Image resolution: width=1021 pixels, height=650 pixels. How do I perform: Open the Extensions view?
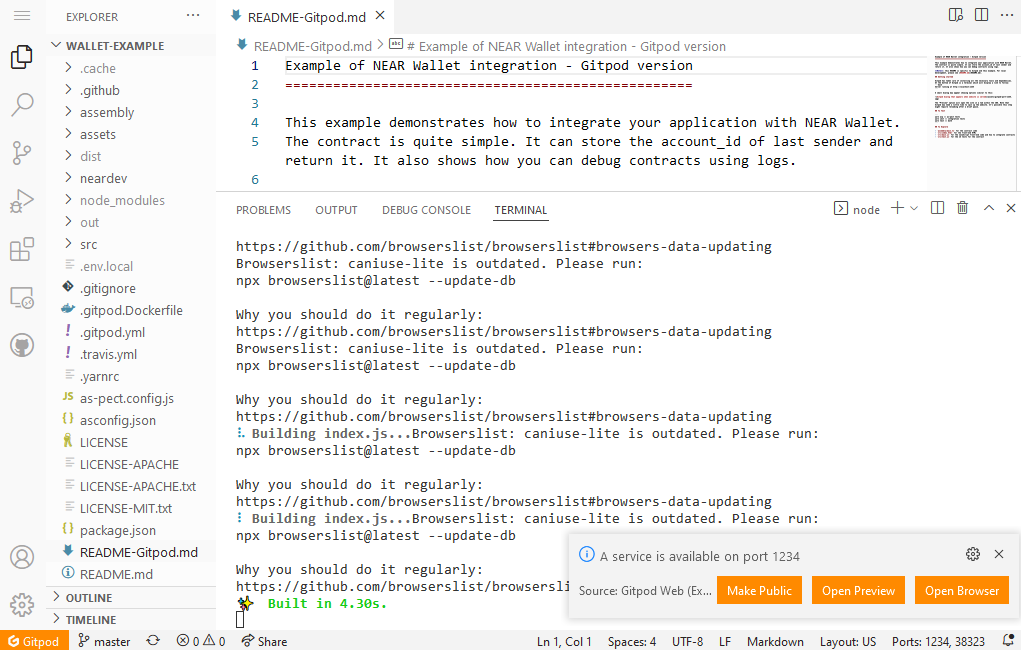pyautogui.click(x=22, y=249)
